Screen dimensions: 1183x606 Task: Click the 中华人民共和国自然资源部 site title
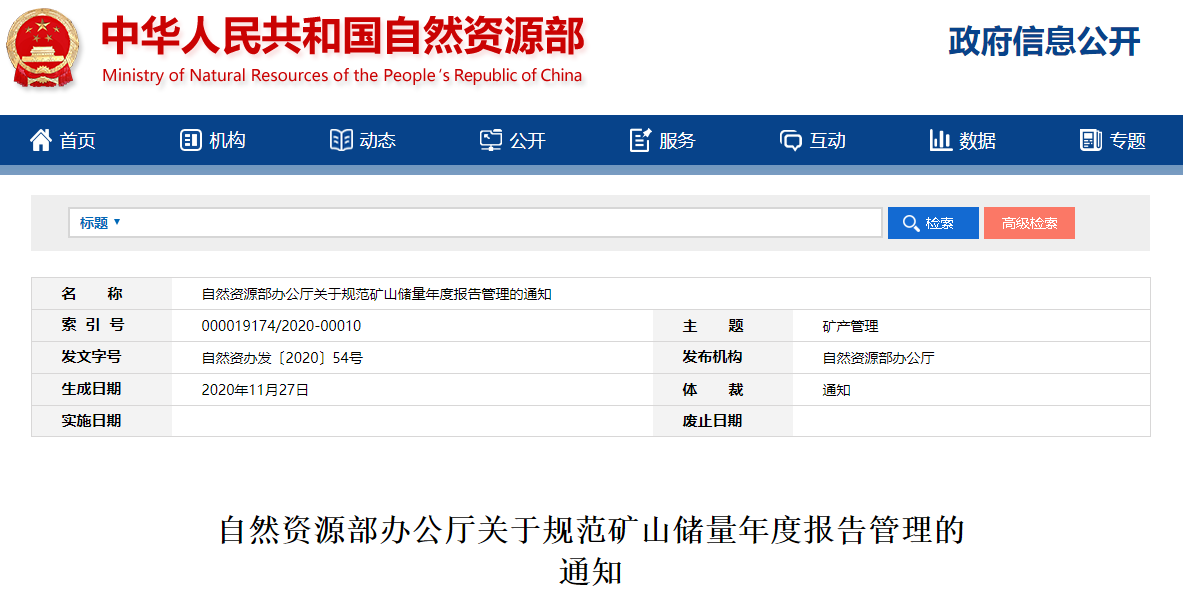(342, 37)
